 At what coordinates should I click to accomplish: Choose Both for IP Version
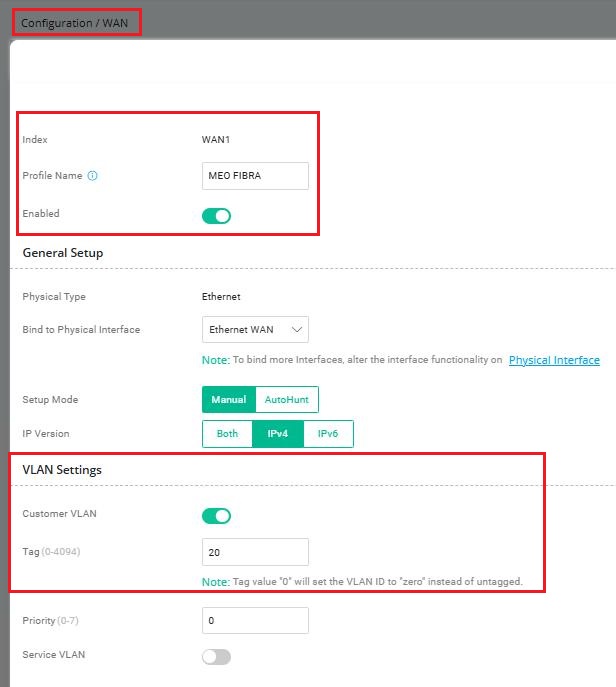coord(227,434)
